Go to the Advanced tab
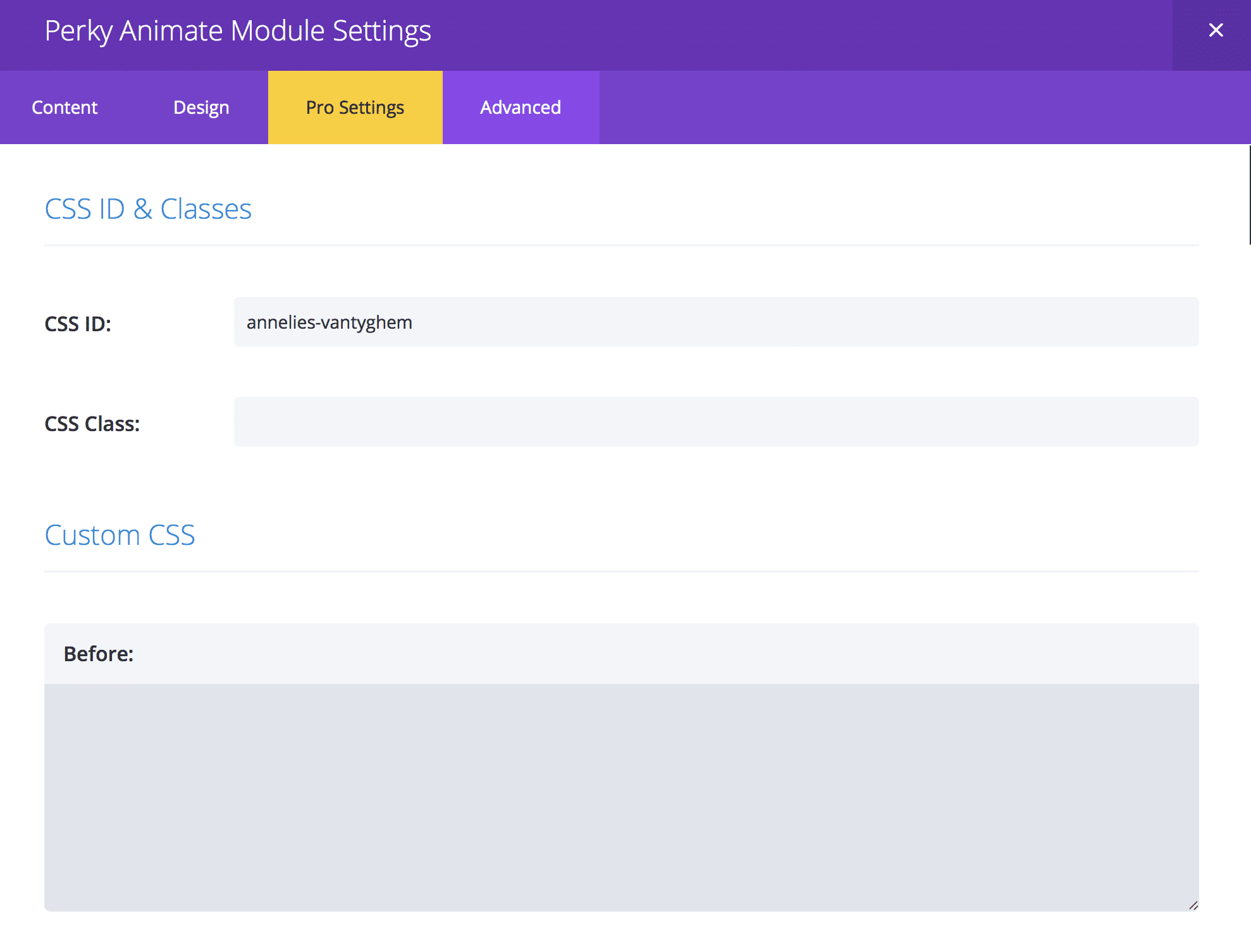The image size is (1251, 952). click(521, 107)
